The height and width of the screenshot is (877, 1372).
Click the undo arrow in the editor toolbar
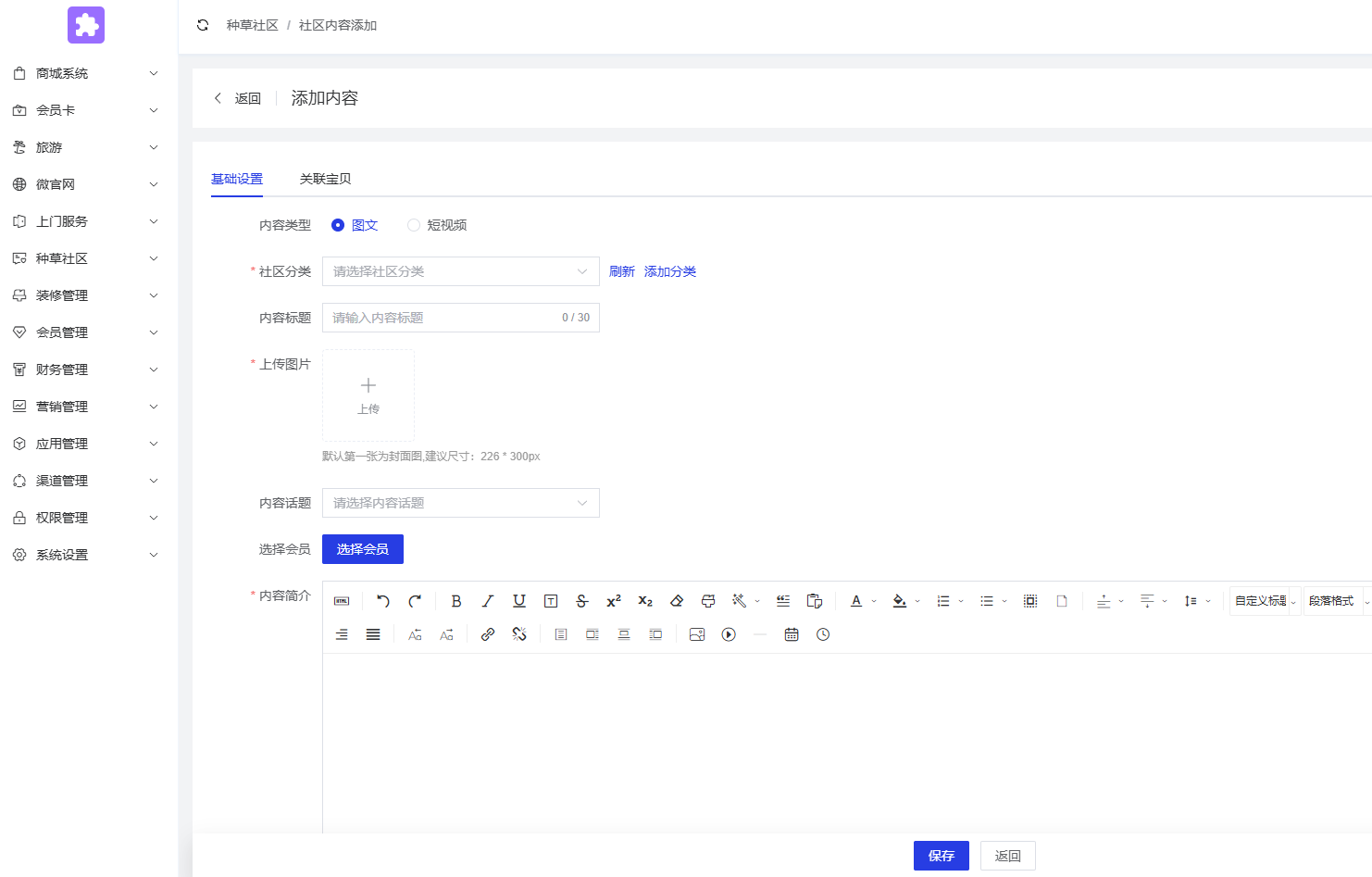click(382, 601)
